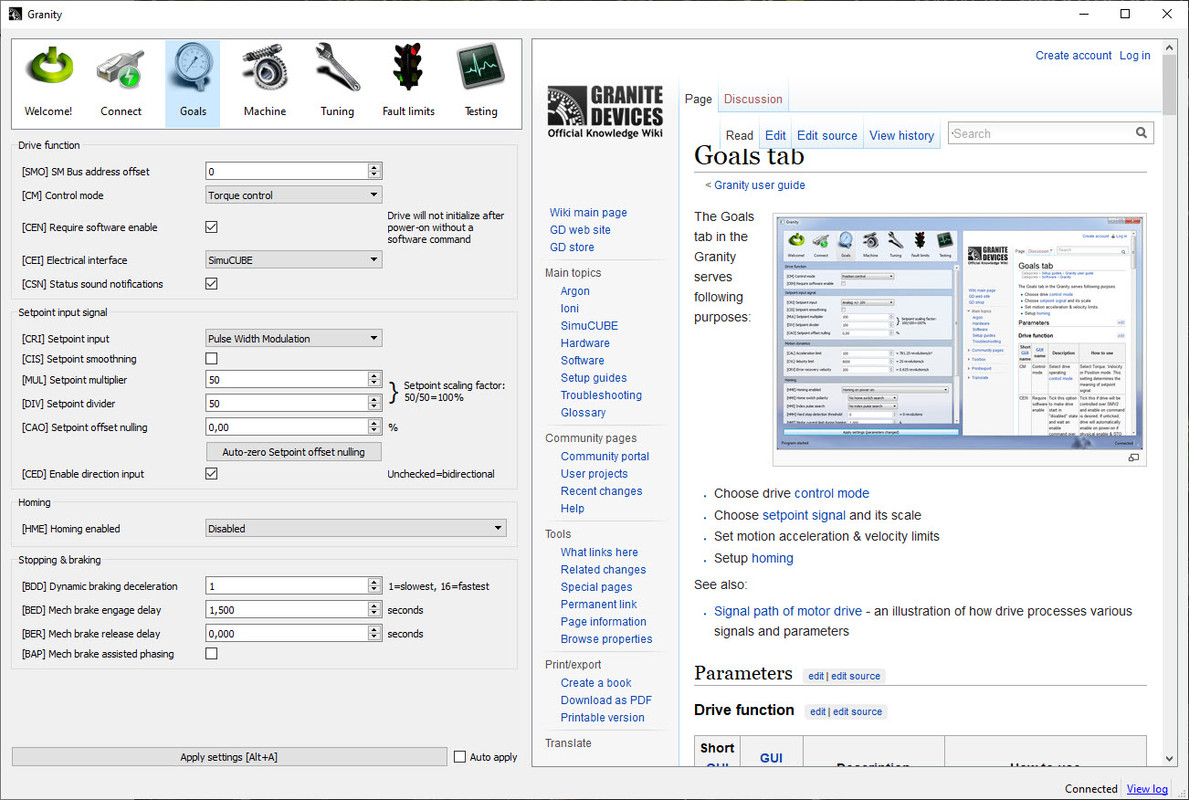
Task: Open the Wiki main page link
Action: point(588,212)
